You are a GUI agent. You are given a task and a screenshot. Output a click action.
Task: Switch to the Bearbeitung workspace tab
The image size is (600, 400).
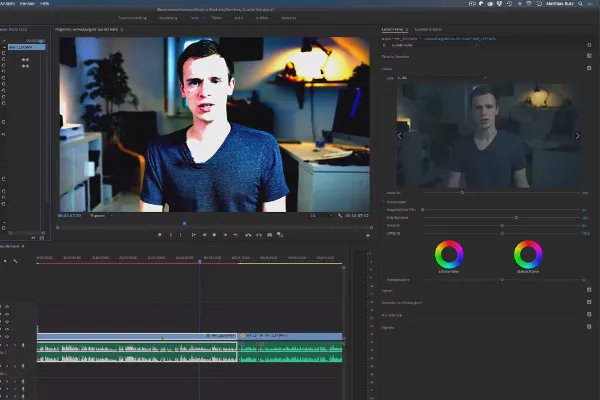pos(168,18)
